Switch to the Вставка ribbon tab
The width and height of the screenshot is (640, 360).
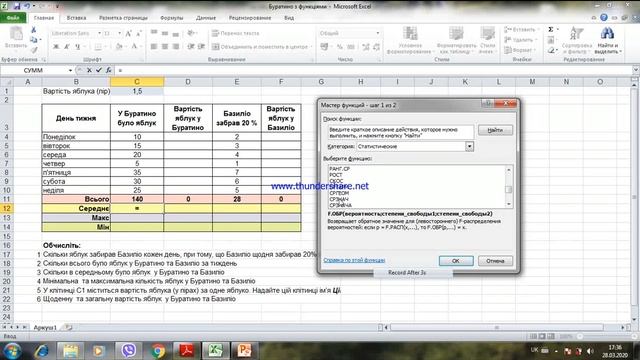76,18
